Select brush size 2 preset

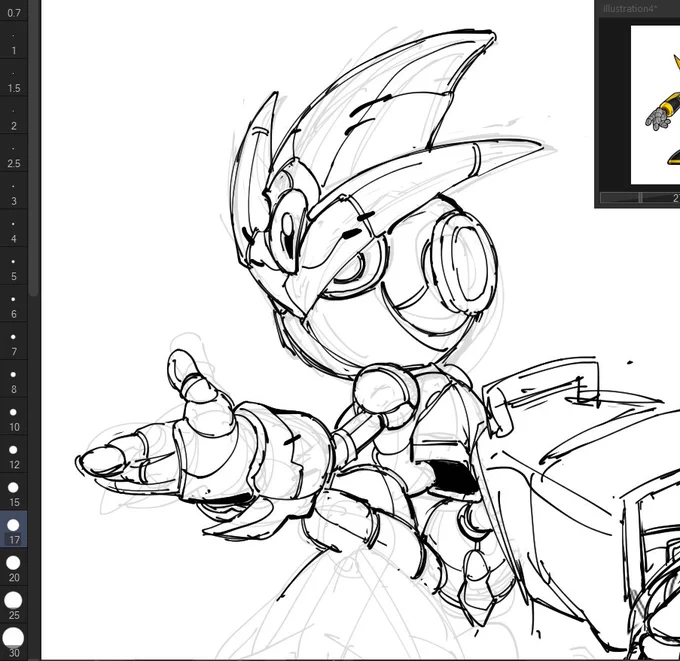[x=13, y=115]
